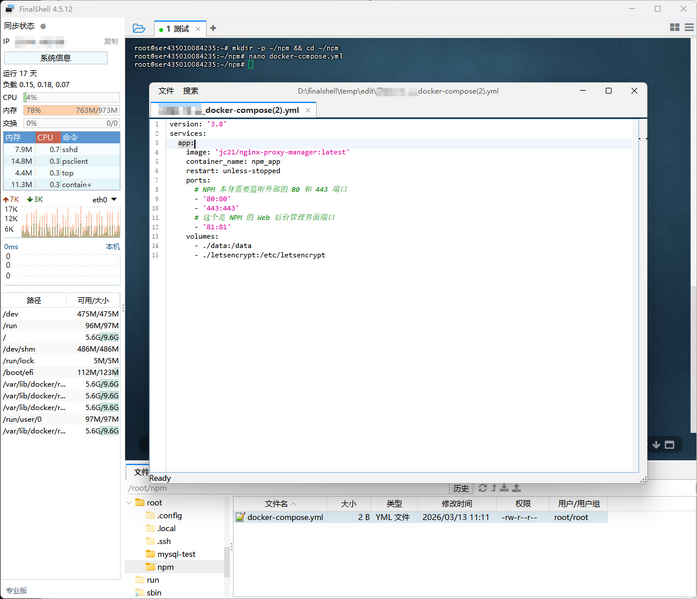
Task: Select the mysql-test folder in tree
Action: click(x=176, y=554)
